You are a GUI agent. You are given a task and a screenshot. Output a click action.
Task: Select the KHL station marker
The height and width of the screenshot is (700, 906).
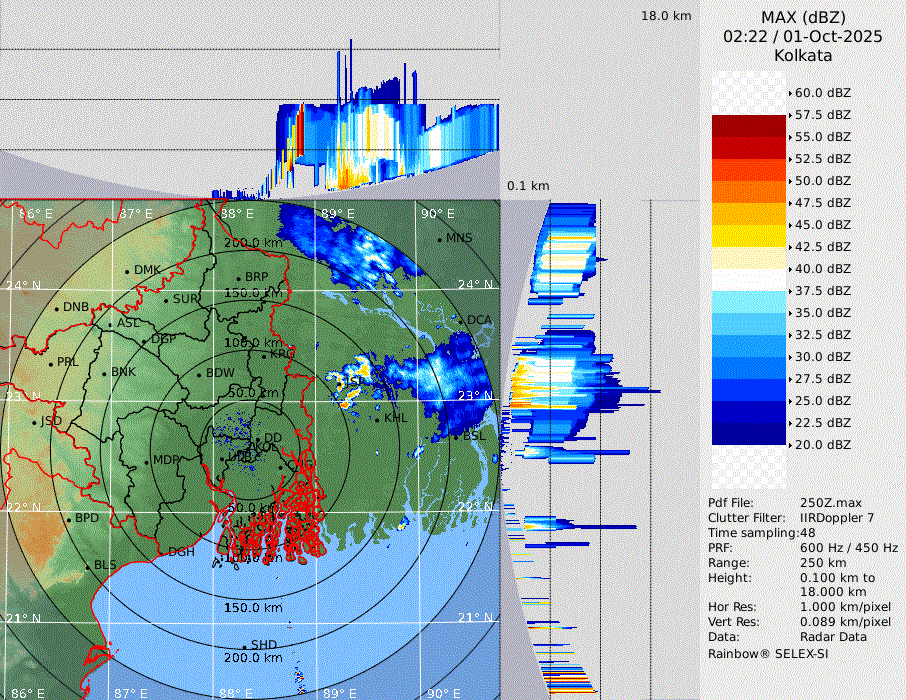(x=377, y=418)
